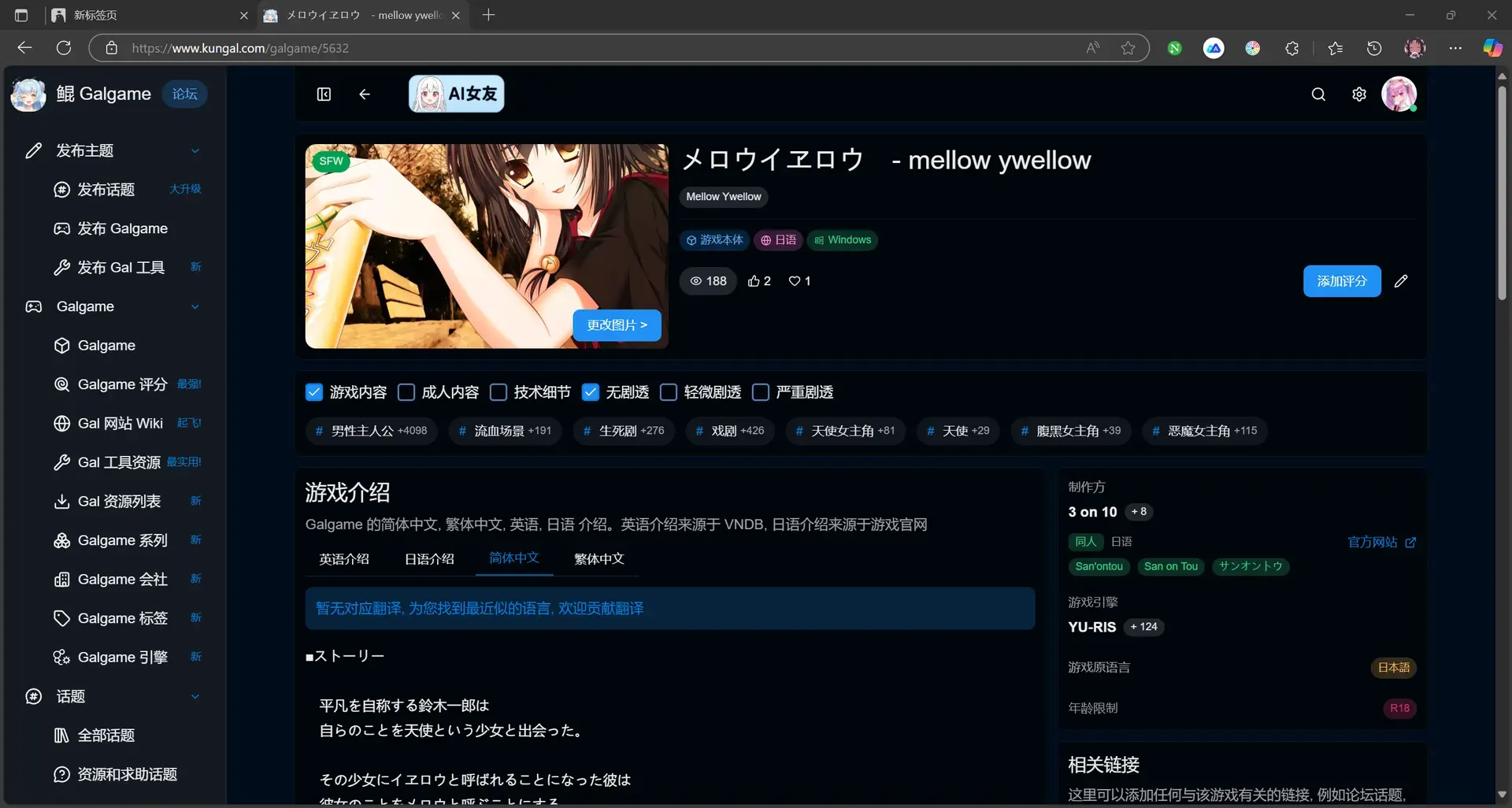Click the AI女友 banner
The height and width of the screenshot is (808, 1512).
pyautogui.click(x=456, y=95)
